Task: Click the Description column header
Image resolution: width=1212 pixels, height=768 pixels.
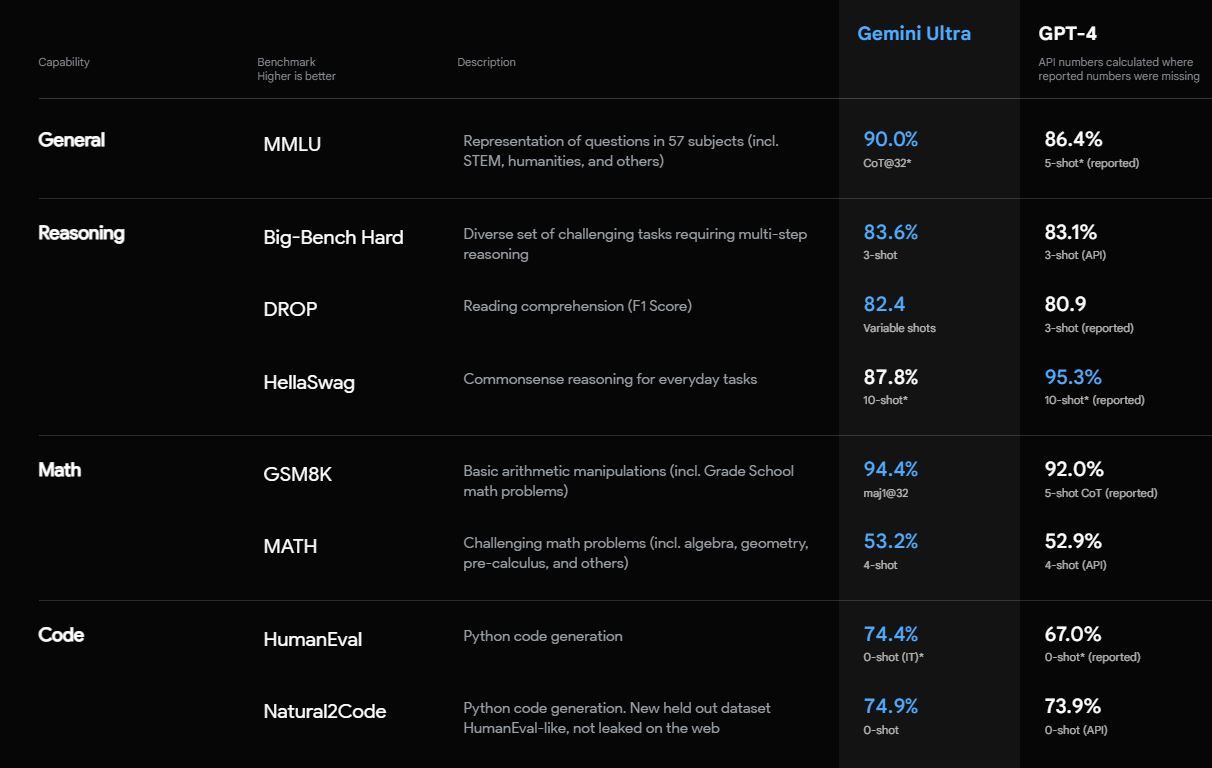Action: (x=487, y=62)
